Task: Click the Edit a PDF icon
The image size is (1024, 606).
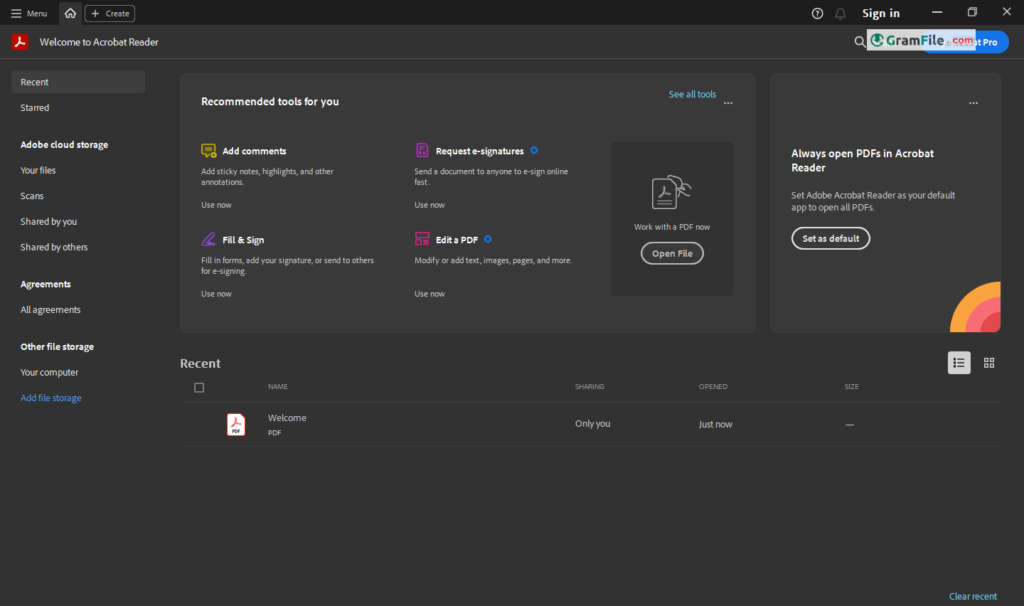Action: pyautogui.click(x=422, y=240)
